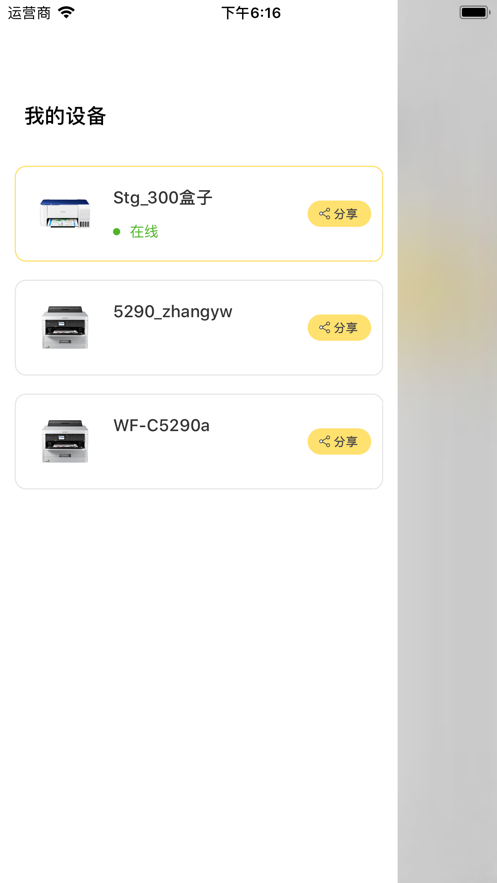Open the 5290_zhangyw device name
This screenshot has width=497, height=883.
173,311
